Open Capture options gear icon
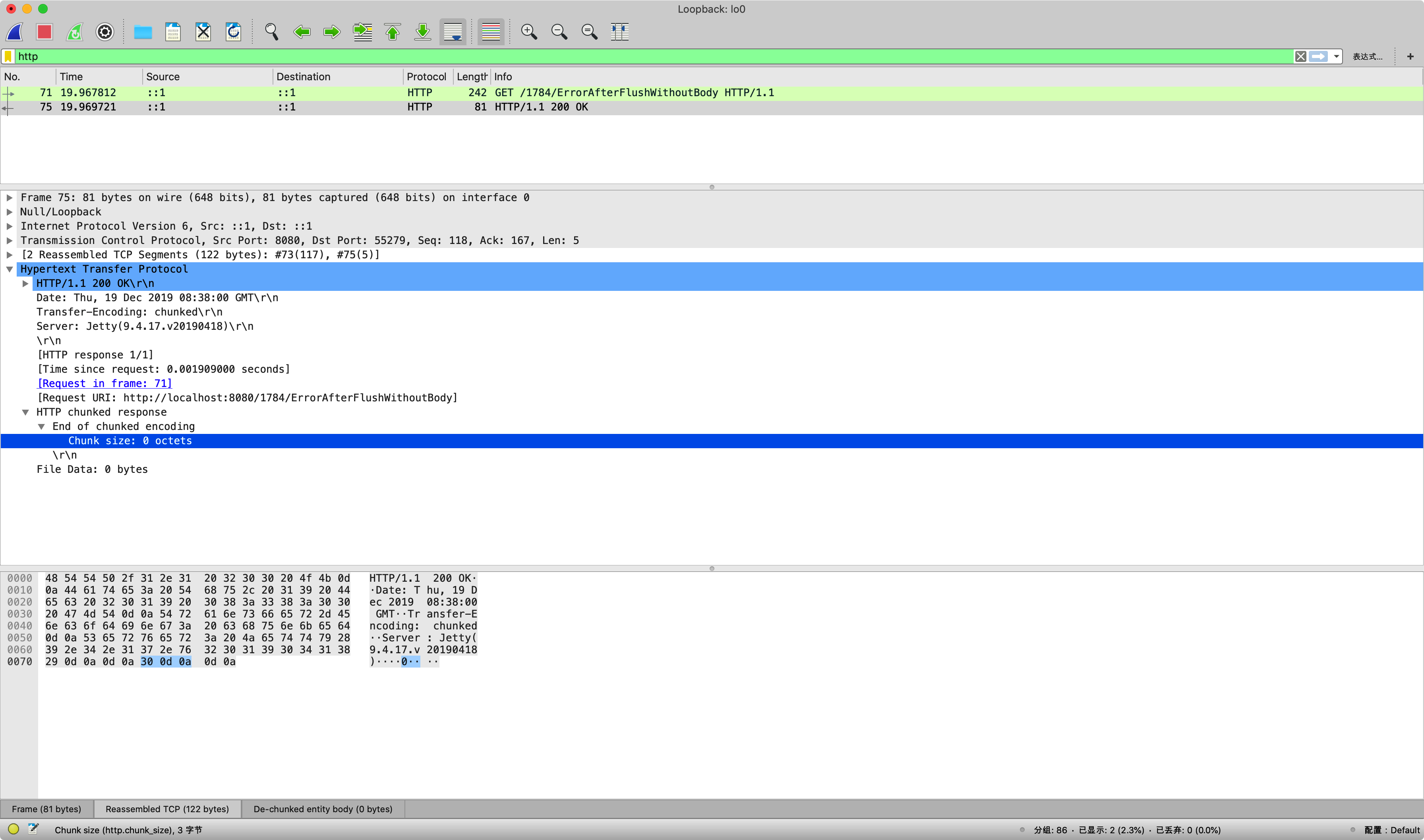1424x840 pixels. tap(105, 32)
